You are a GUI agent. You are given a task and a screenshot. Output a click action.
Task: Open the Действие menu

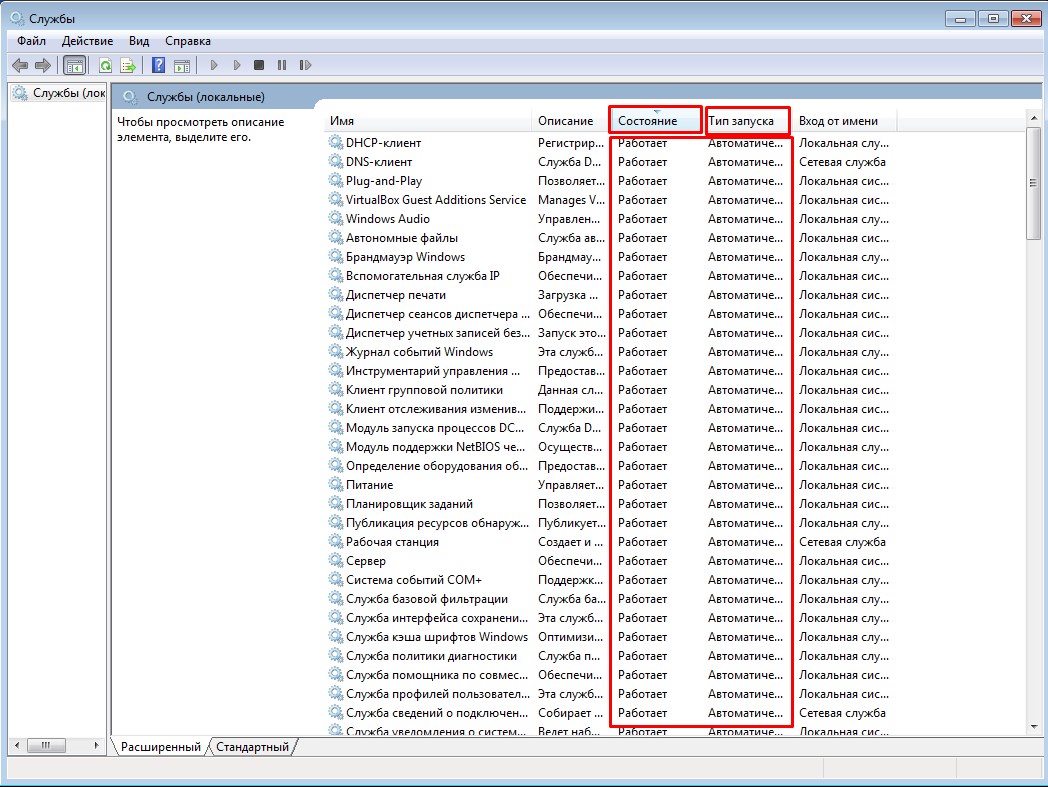click(88, 41)
